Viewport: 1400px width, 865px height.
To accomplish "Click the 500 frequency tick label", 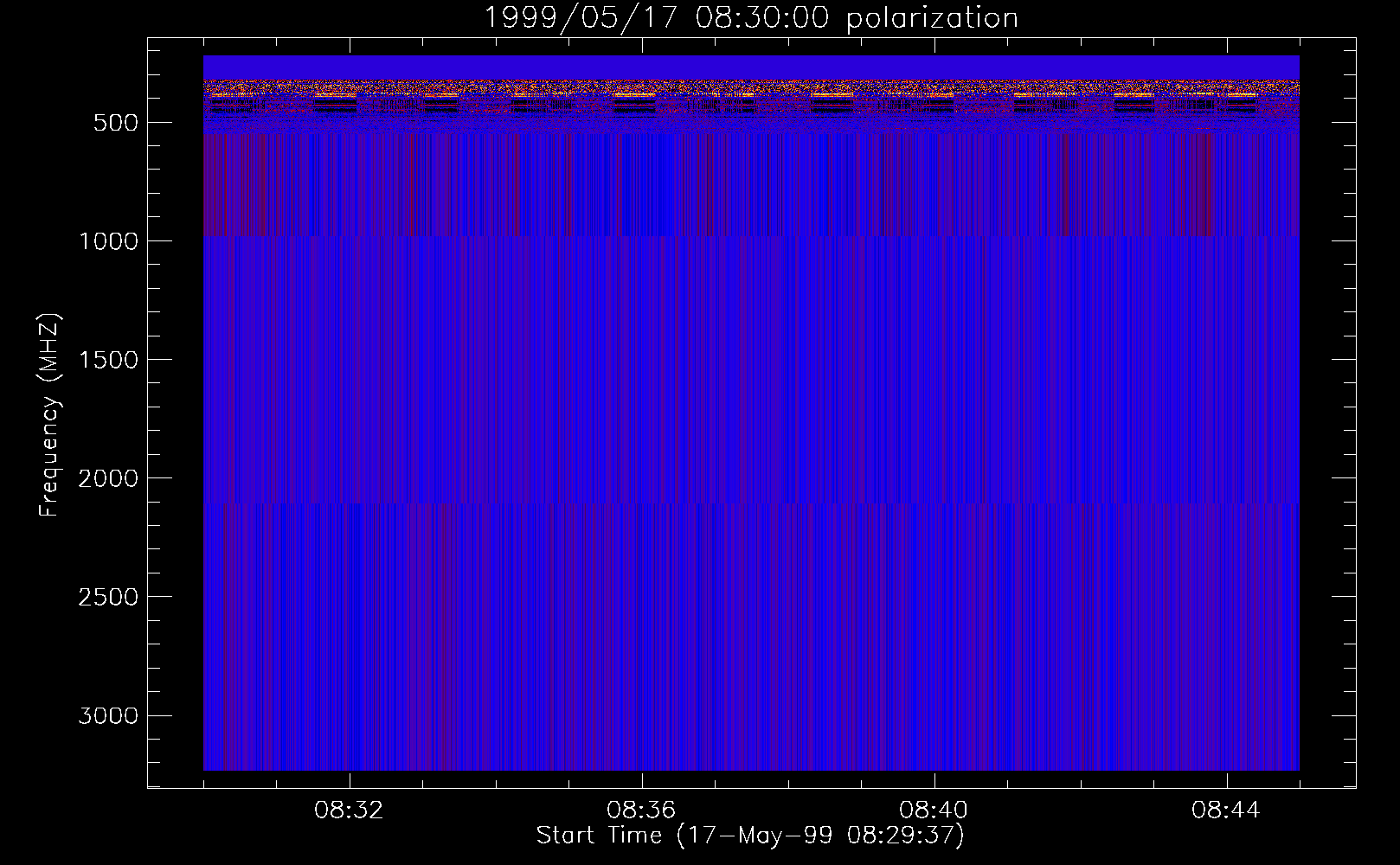I will [x=115, y=123].
